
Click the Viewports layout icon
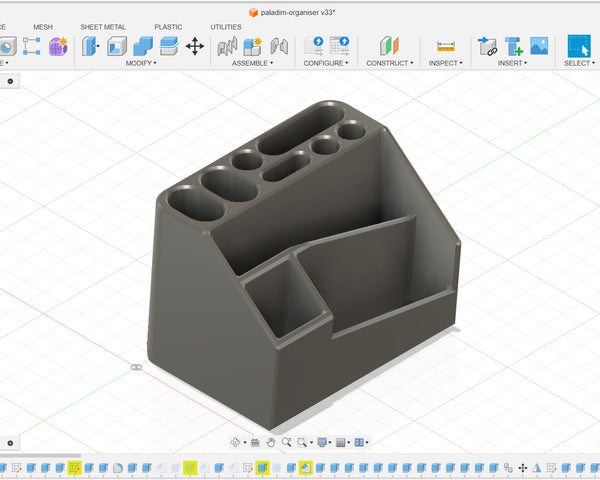(359, 442)
